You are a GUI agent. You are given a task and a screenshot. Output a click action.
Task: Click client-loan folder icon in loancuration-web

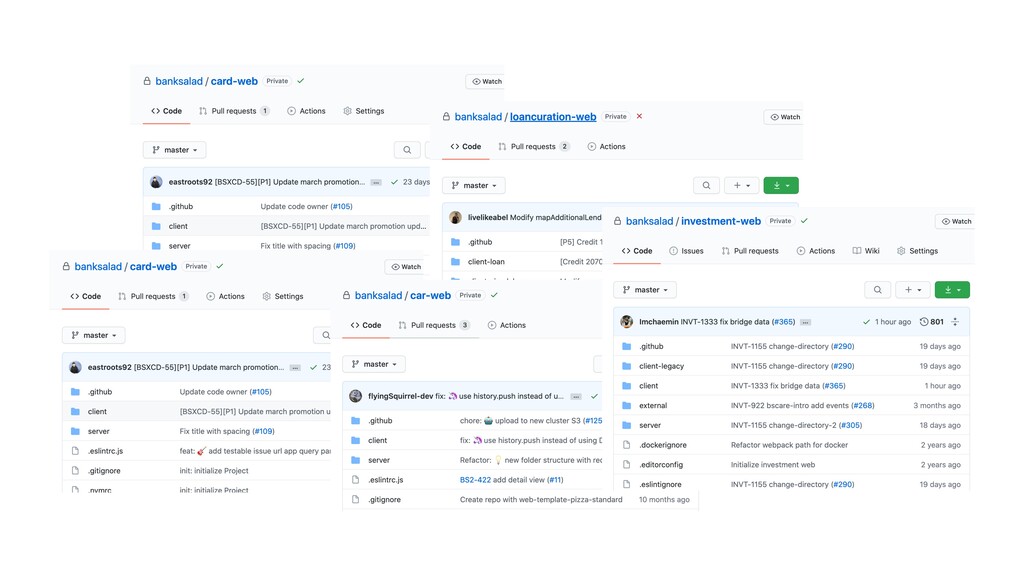(x=455, y=261)
